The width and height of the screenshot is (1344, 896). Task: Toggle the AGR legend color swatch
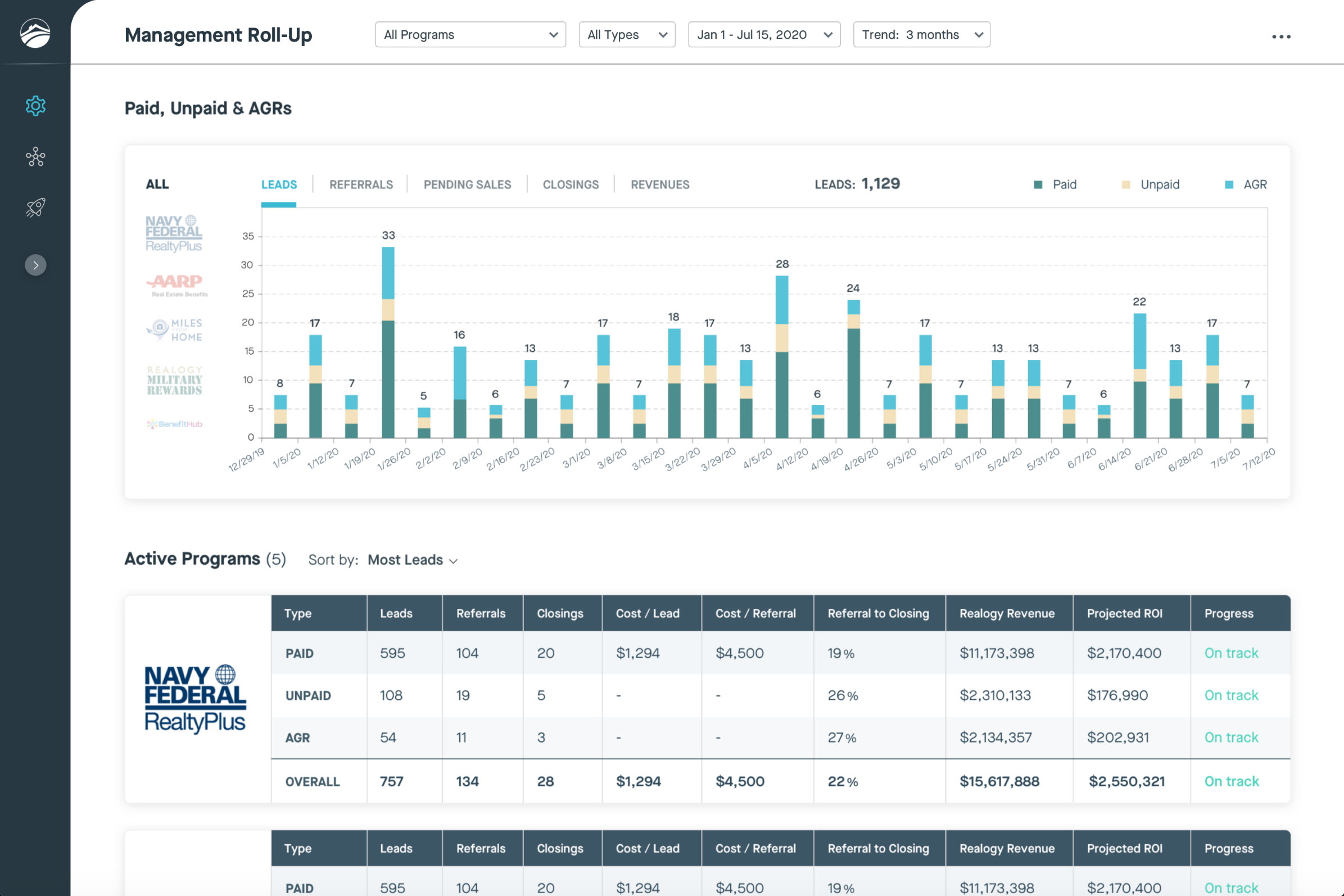click(1229, 184)
